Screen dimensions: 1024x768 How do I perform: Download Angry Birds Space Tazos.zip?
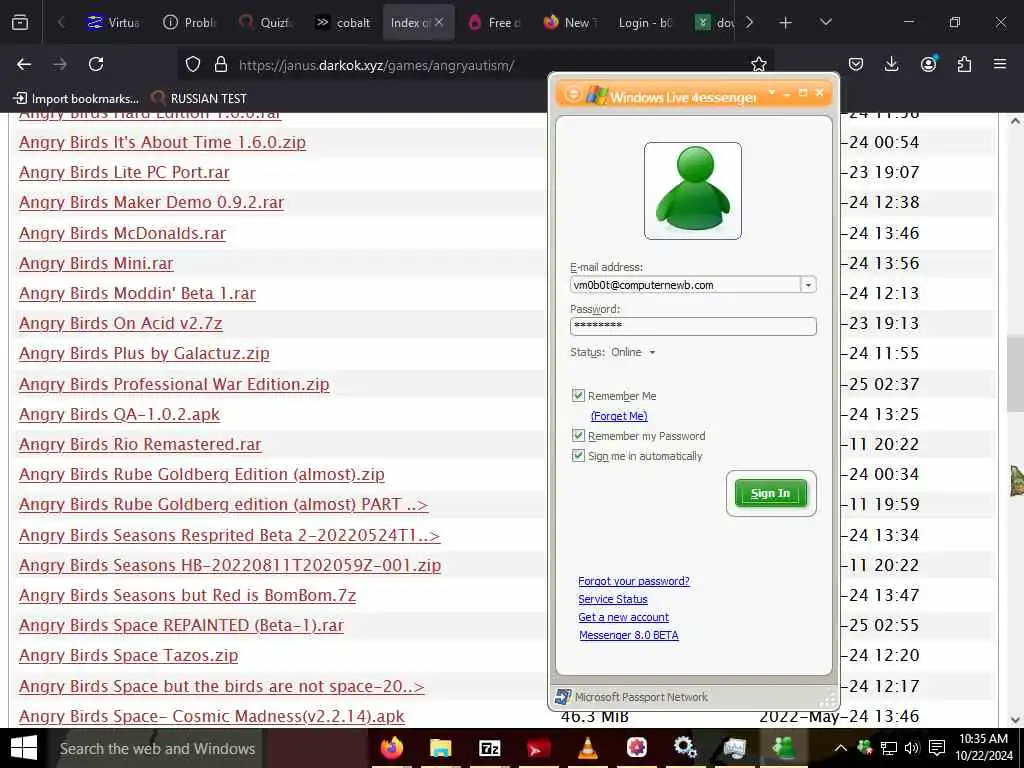[x=129, y=655]
